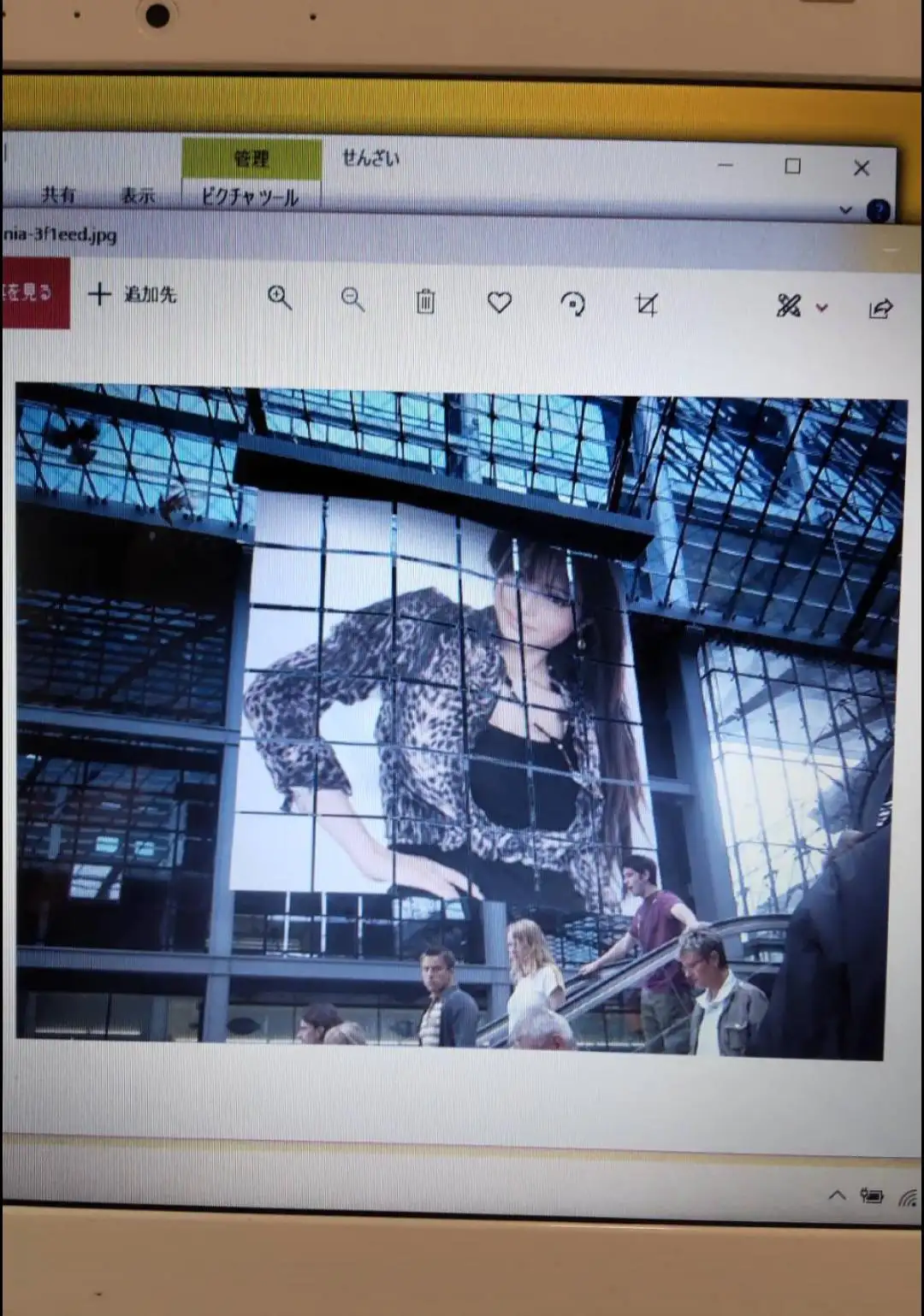Select the ピクチャツール tab
Viewport: 924px width, 1316px height.
[x=250, y=197]
